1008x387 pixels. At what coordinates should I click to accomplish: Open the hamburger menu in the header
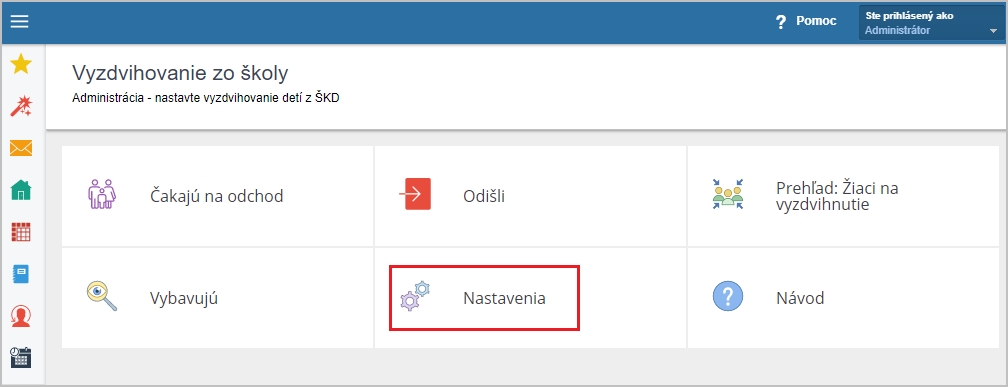click(x=19, y=21)
